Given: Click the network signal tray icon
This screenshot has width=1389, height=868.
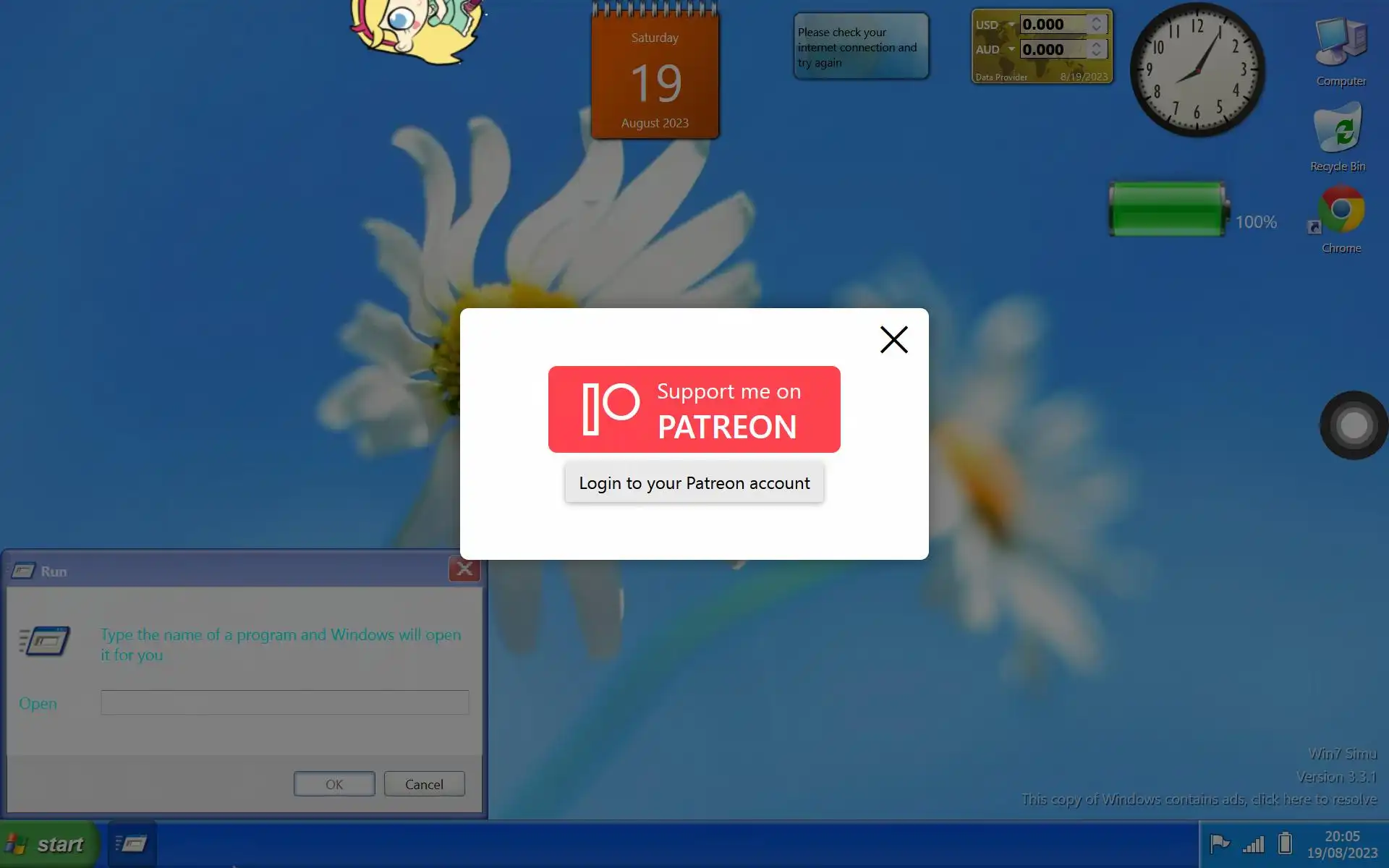Looking at the screenshot, I should [1253, 843].
